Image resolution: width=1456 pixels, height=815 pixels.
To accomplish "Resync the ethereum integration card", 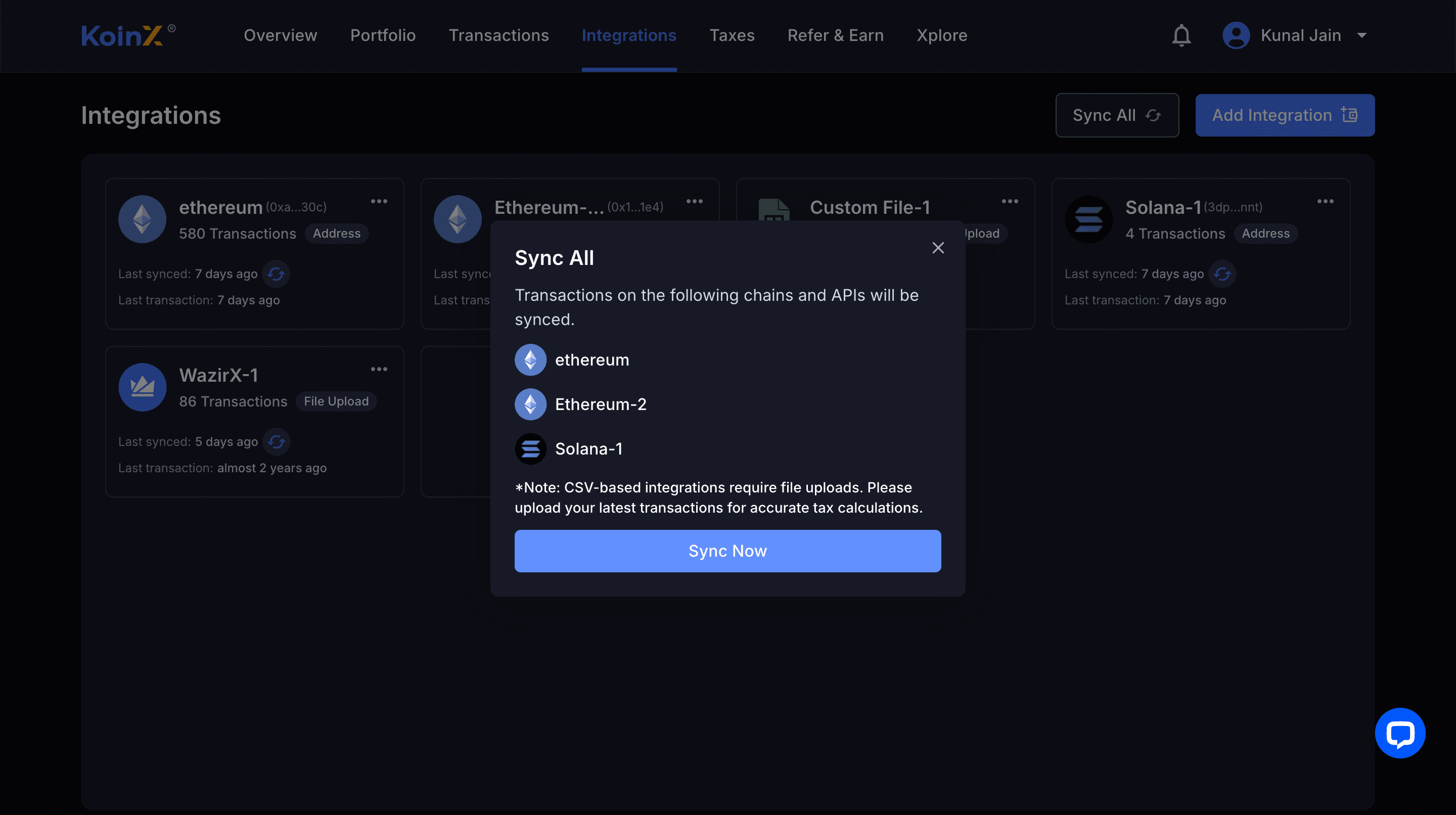I will pos(276,274).
